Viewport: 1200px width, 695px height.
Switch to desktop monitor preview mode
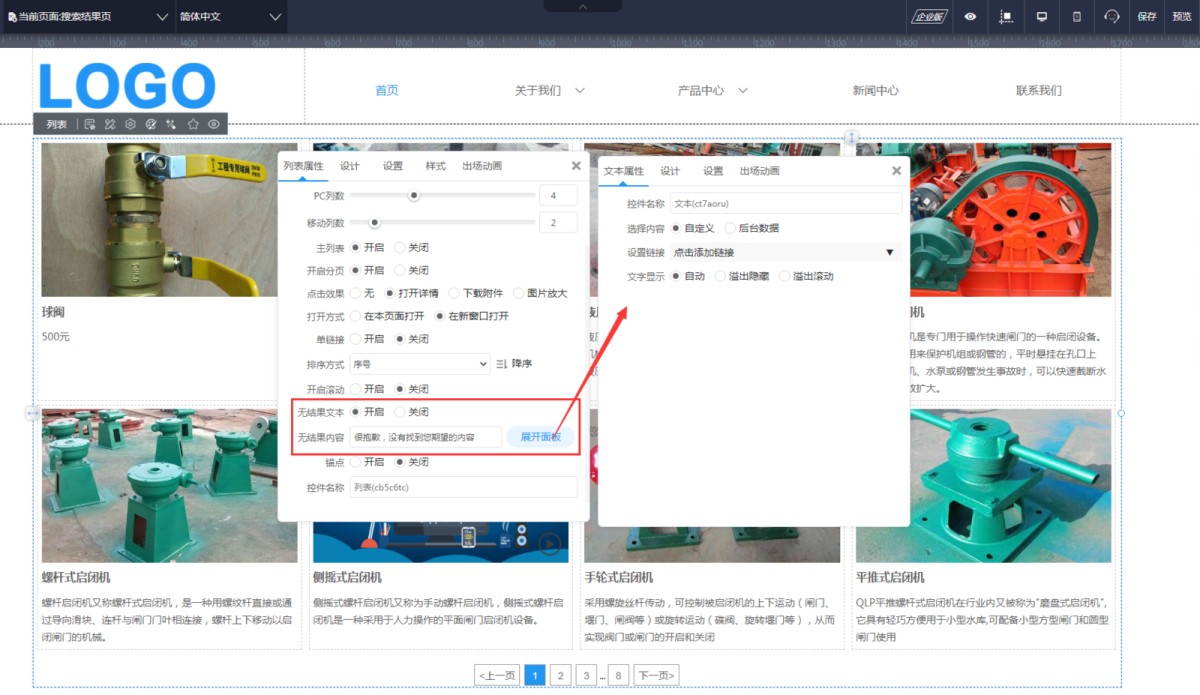pyautogui.click(x=1041, y=17)
